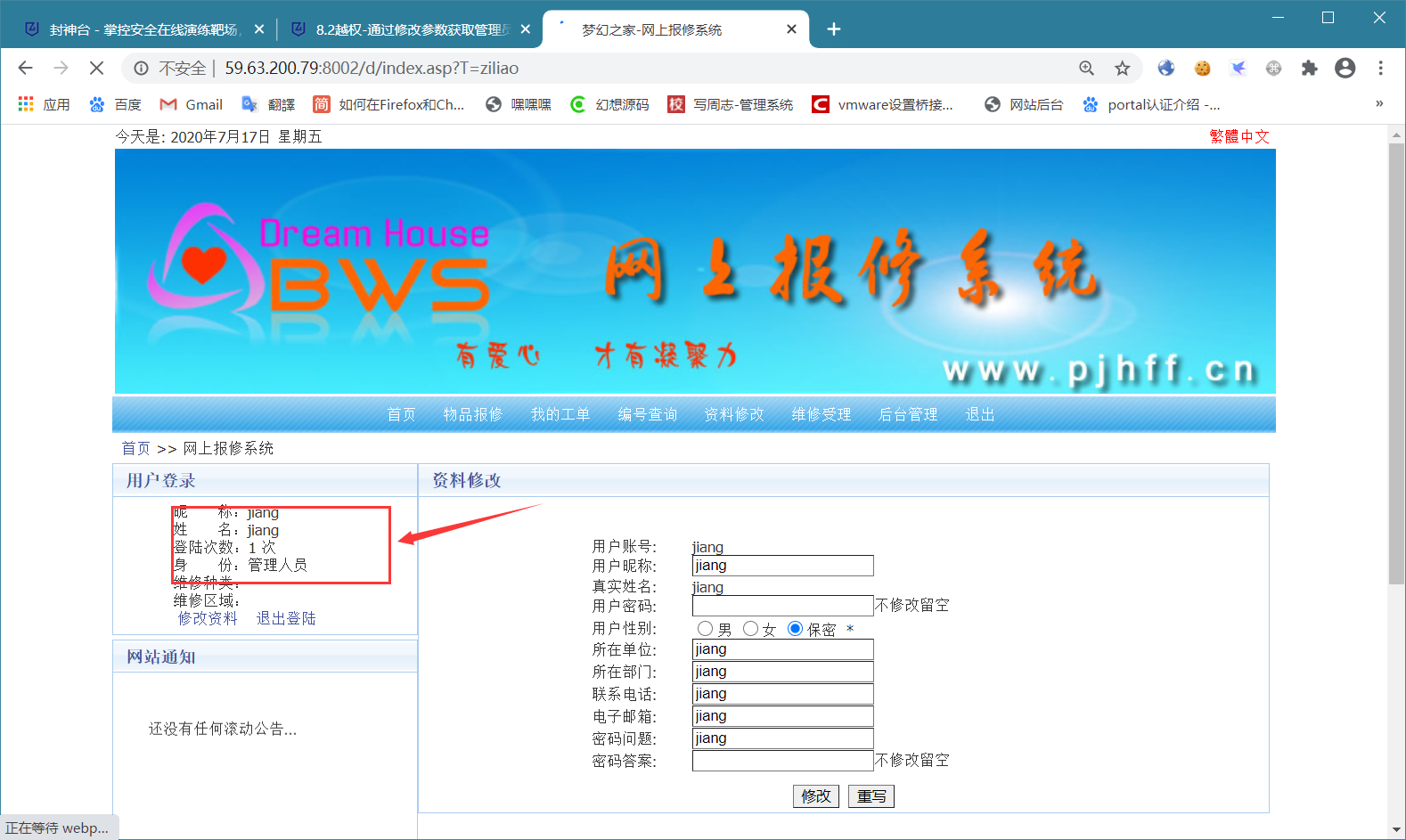
Task: Open the 网站后台 bookmark
Action: [x=1024, y=104]
